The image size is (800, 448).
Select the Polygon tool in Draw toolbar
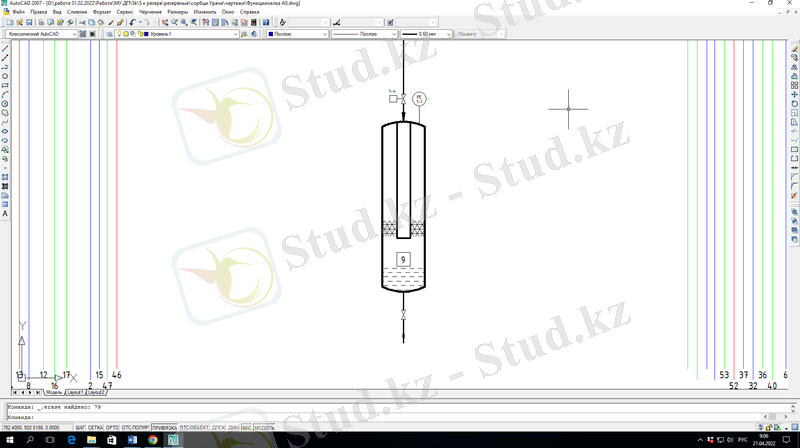5,76
